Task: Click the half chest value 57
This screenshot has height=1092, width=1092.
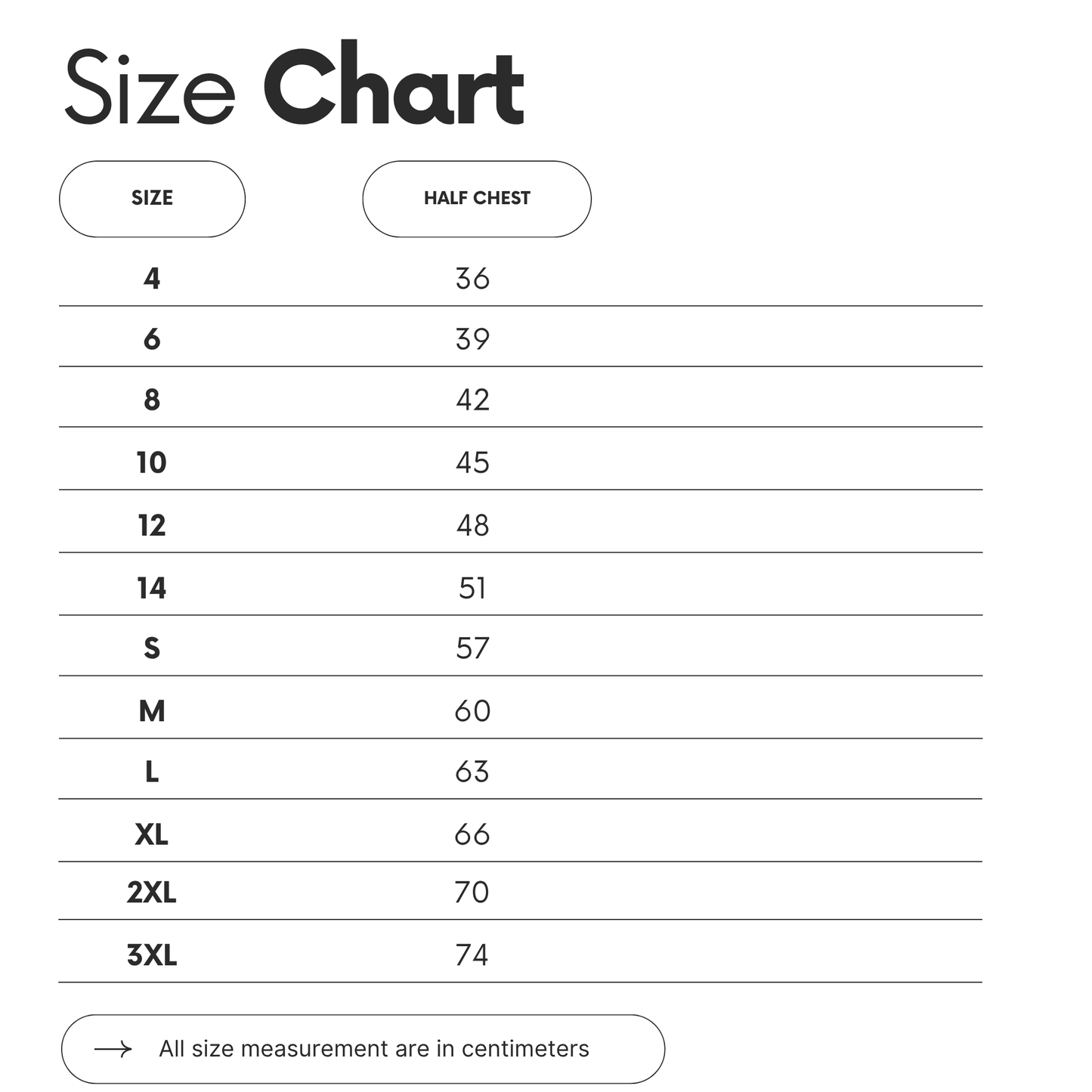Action: [472, 648]
